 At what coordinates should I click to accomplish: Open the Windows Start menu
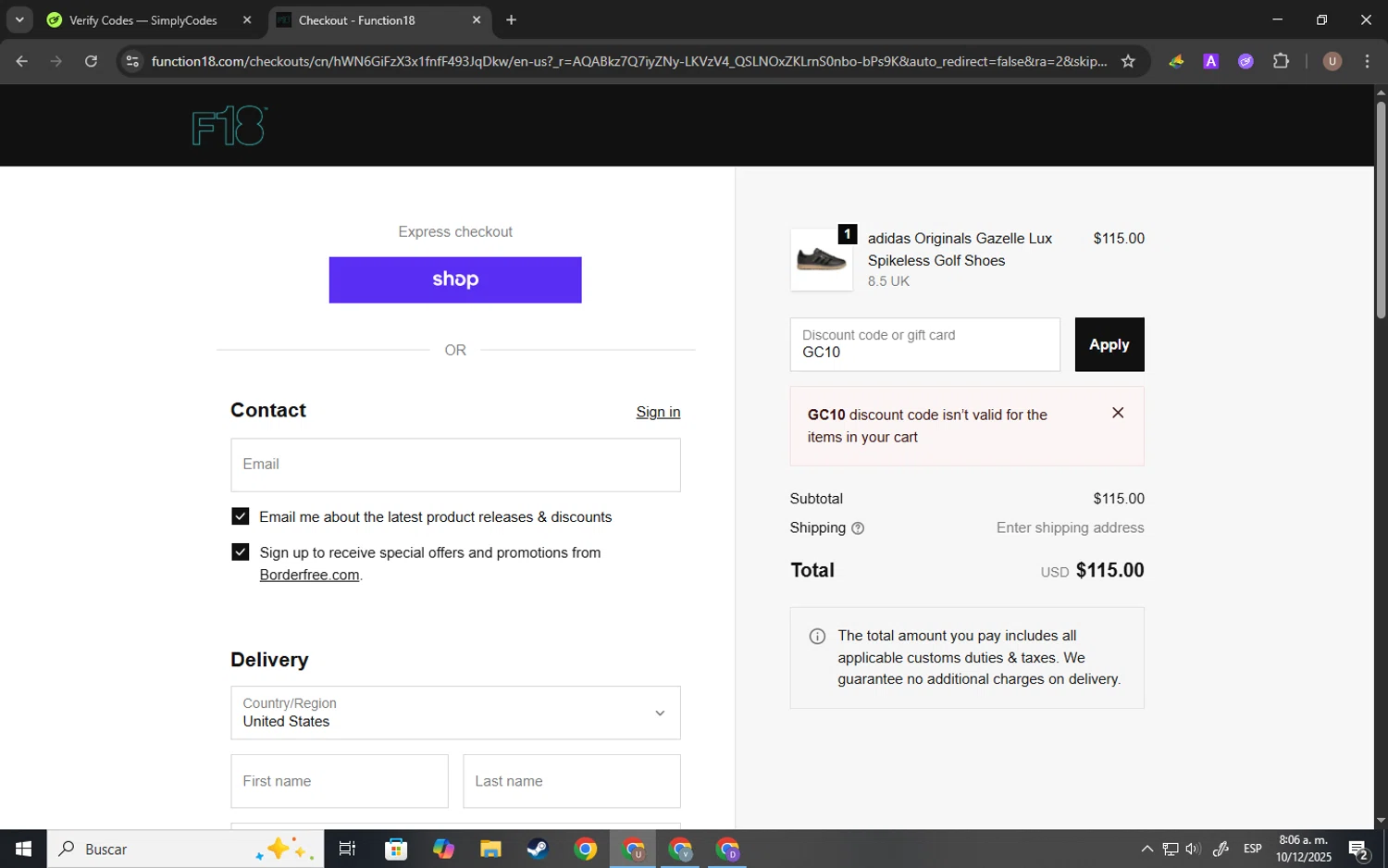tap(23, 849)
